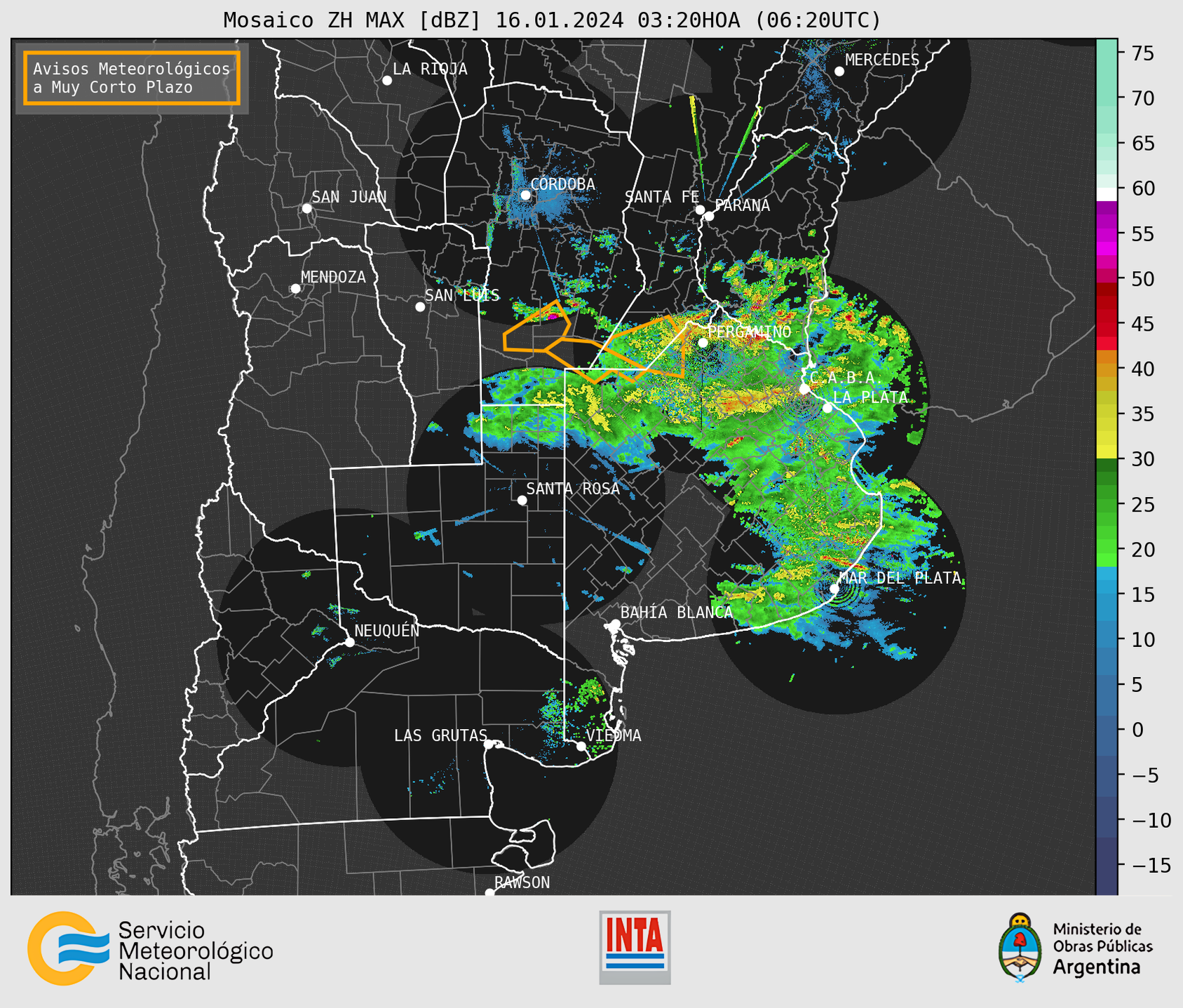Screen dimensions: 1183x1008
Task: Click the 45 dBZ red band on the scale
Action: tap(1107, 324)
